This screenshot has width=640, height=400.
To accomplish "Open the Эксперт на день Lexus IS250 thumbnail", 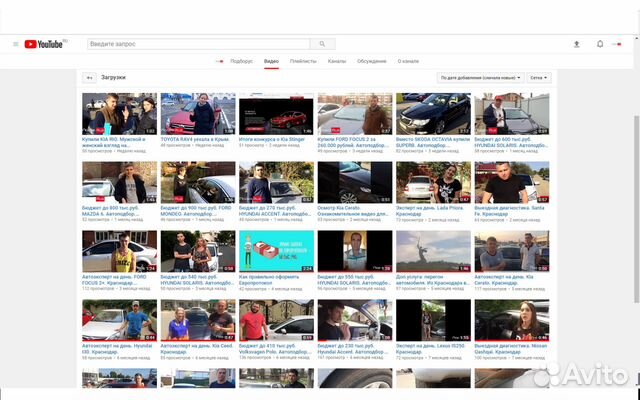I will point(433,320).
